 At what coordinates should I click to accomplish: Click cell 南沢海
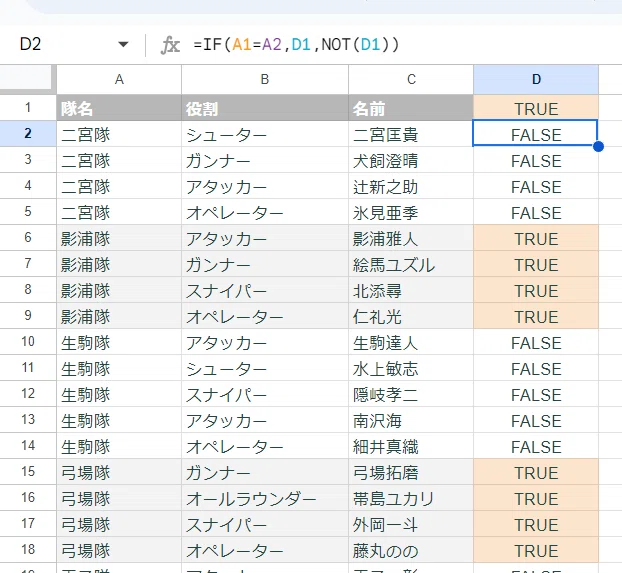point(411,420)
